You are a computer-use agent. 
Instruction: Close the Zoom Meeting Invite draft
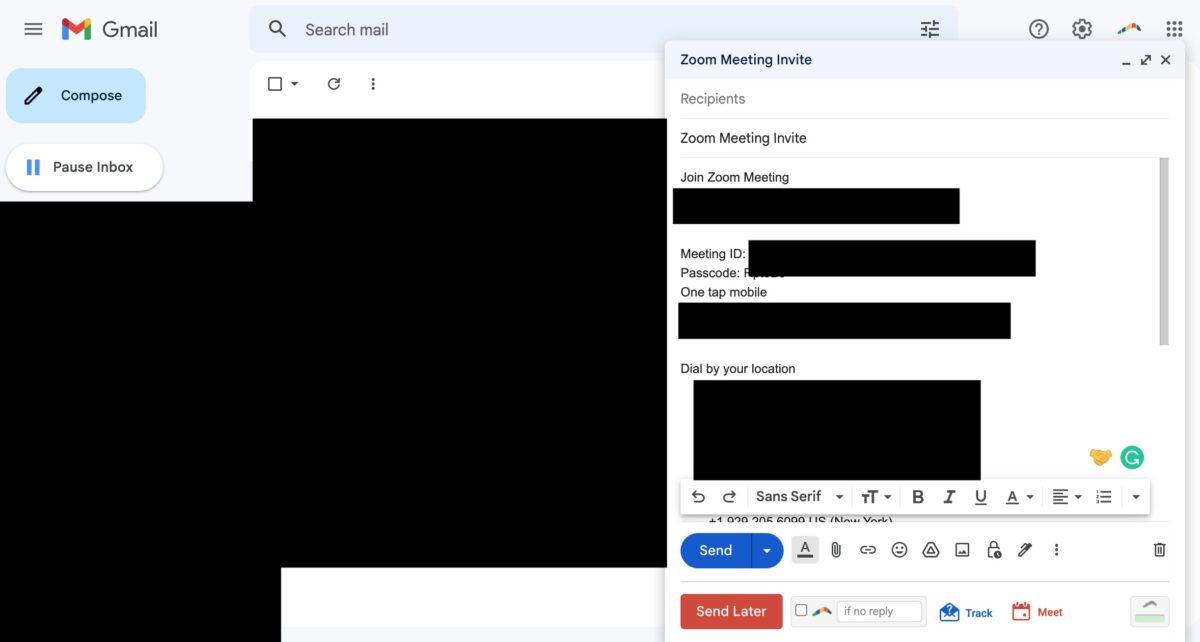click(1165, 60)
